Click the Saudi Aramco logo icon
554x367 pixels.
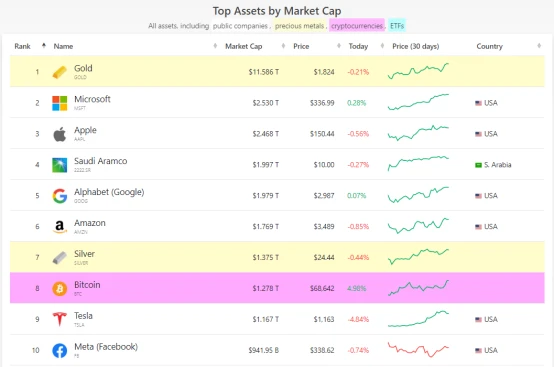(59, 165)
